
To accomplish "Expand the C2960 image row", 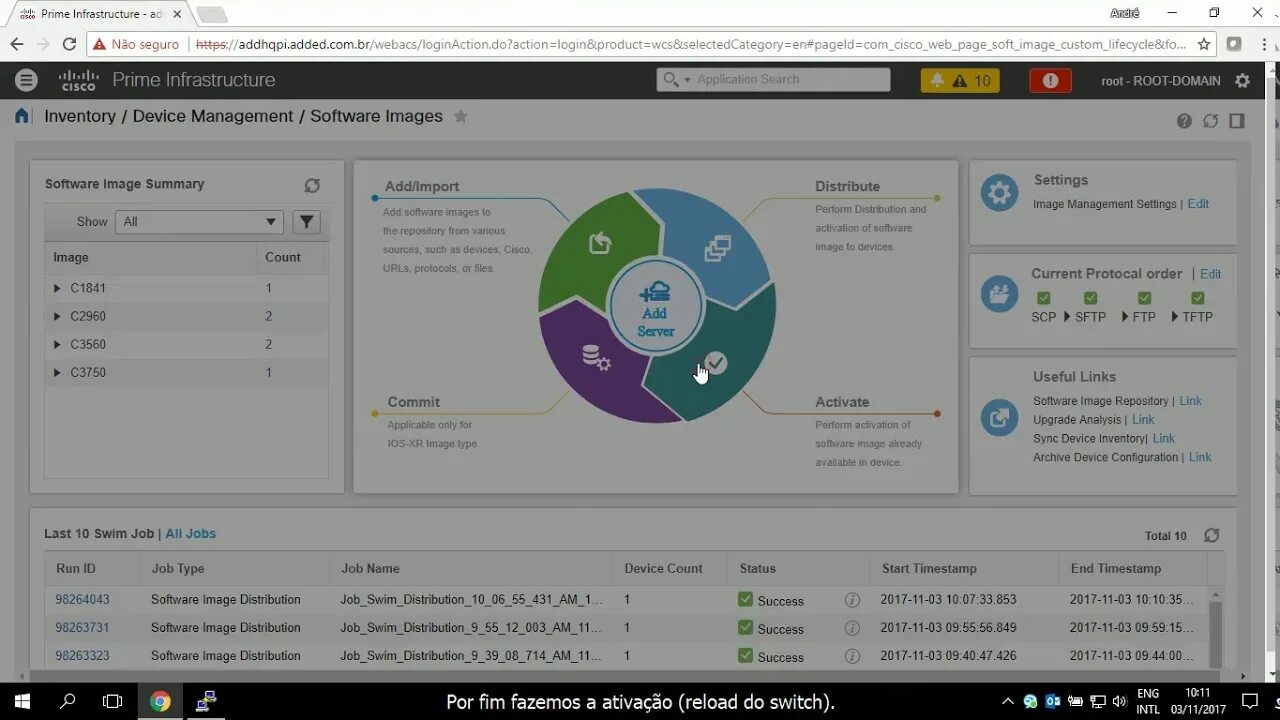I will tap(58, 316).
